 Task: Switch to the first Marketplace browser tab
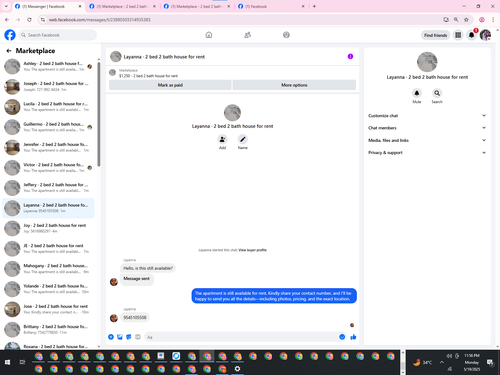point(122,6)
